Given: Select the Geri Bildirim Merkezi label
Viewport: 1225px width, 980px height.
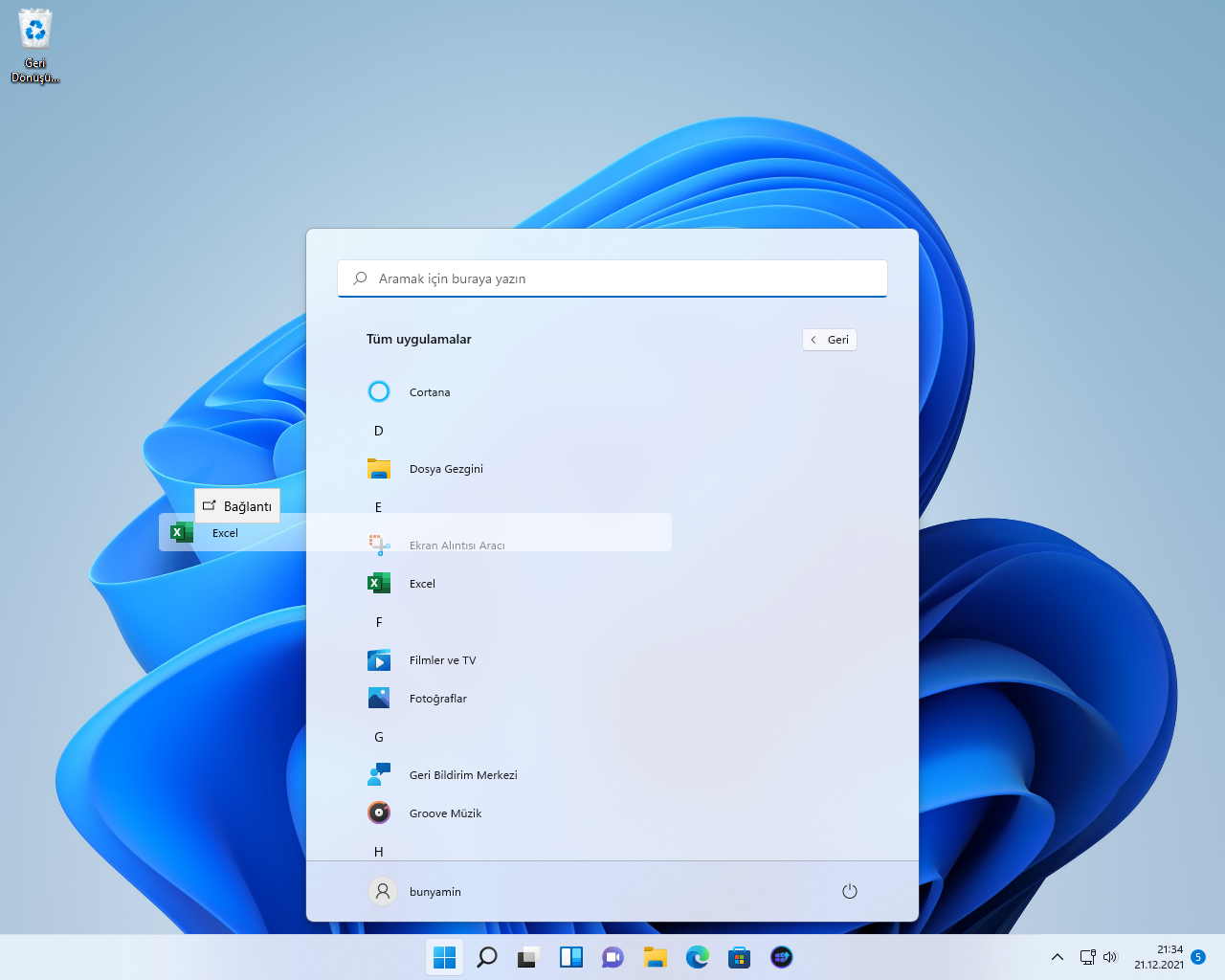Looking at the screenshot, I should [463, 775].
